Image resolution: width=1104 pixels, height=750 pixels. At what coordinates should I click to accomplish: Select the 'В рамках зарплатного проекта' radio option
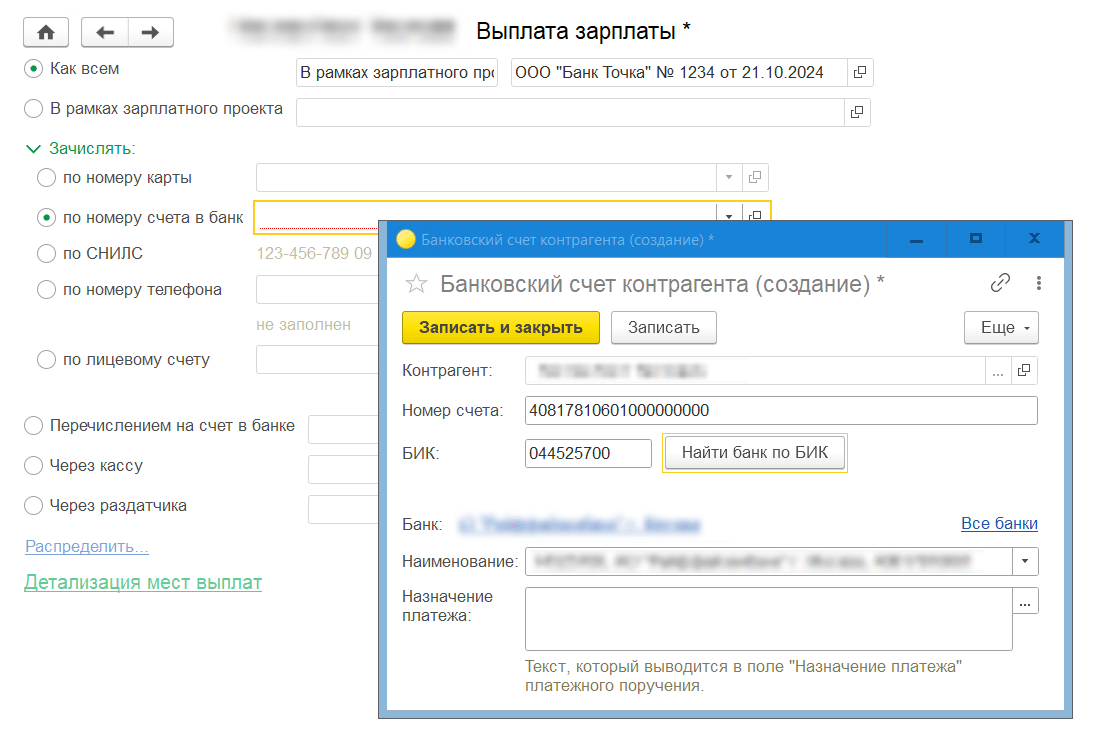point(34,109)
